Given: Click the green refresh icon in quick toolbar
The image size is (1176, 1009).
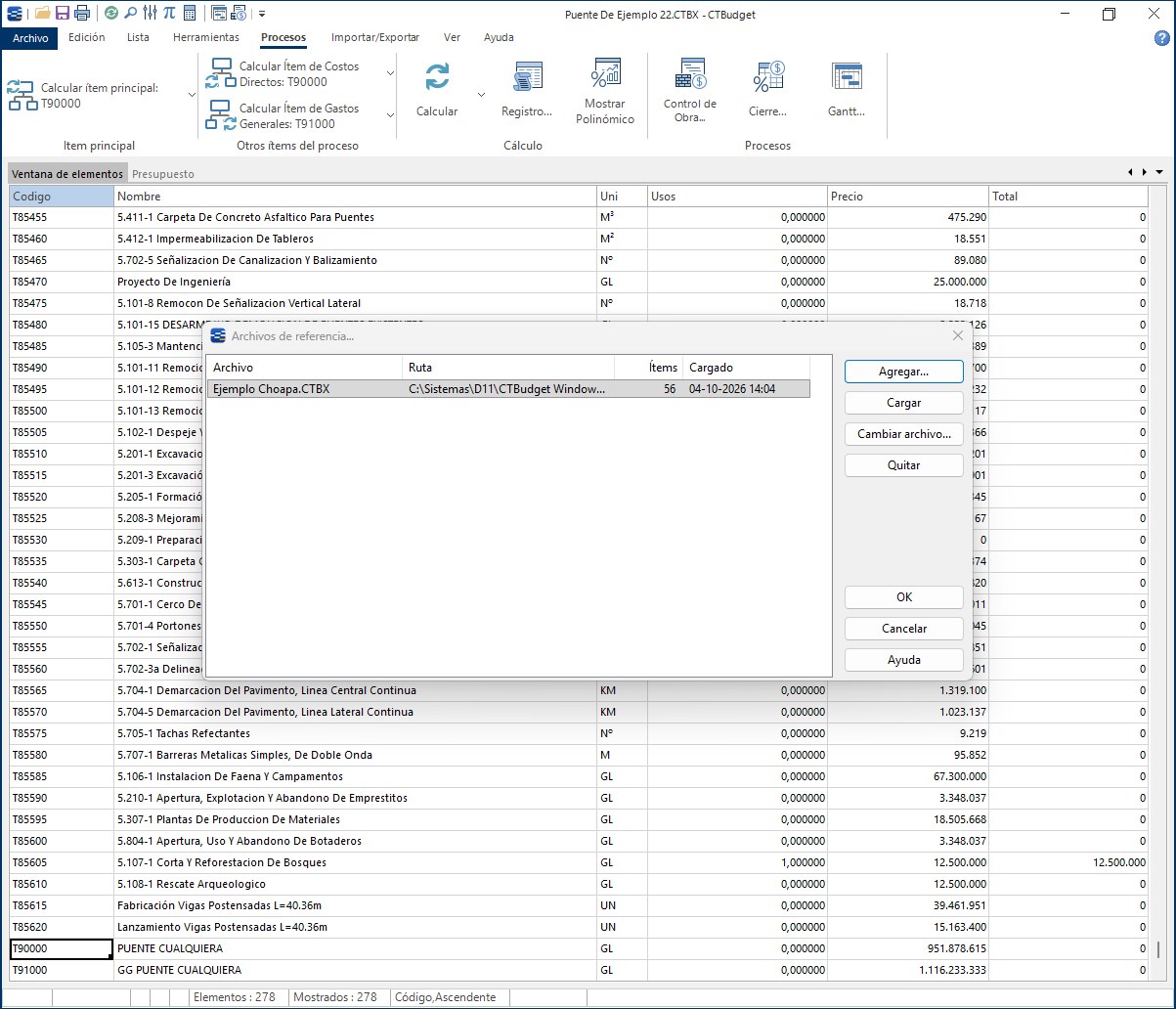Looking at the screenshot, I should [110, 14].
